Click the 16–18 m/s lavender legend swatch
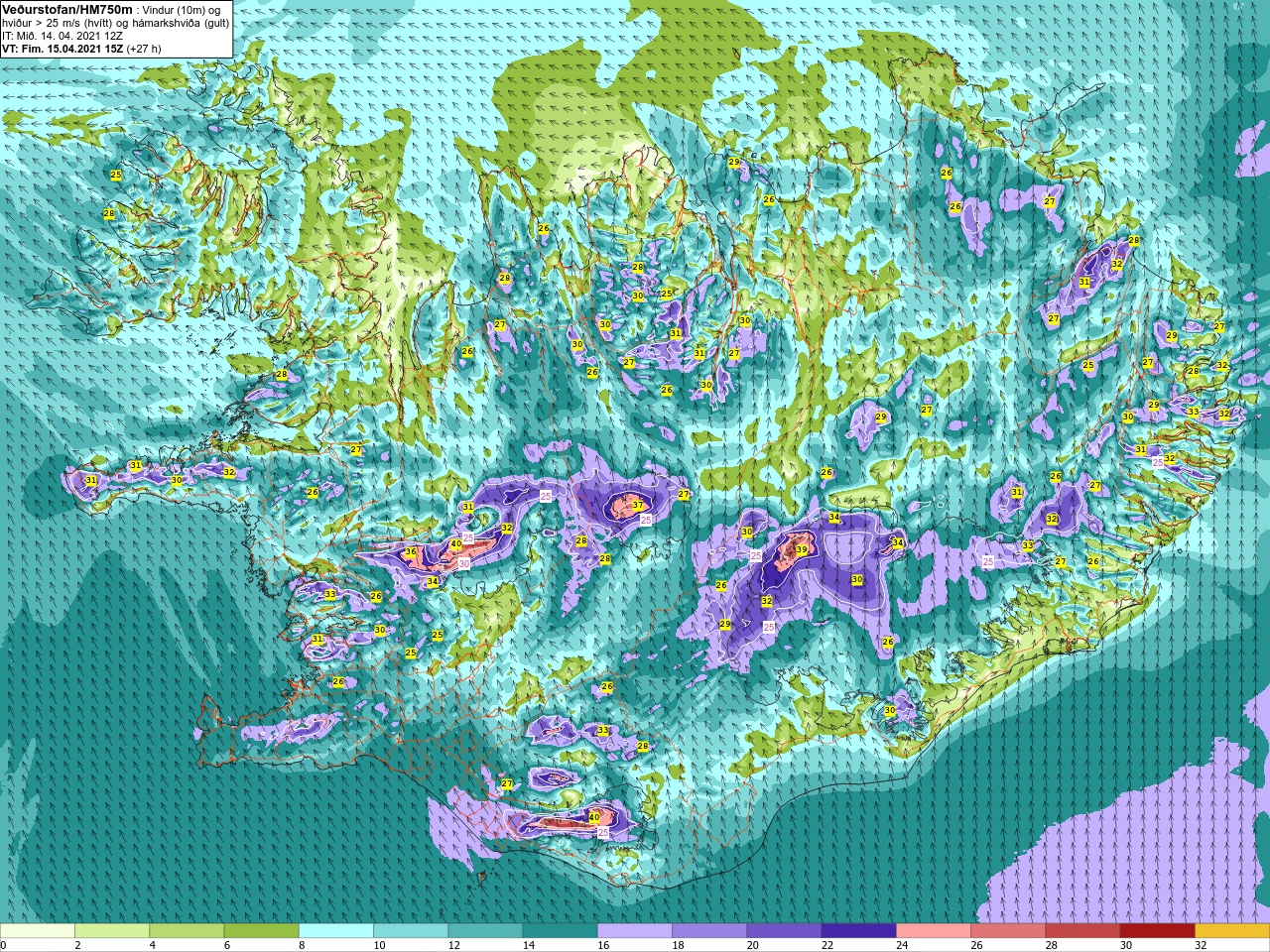Image resolution: width=1270 pixels, height=952 pixels. tap(635, 931)
